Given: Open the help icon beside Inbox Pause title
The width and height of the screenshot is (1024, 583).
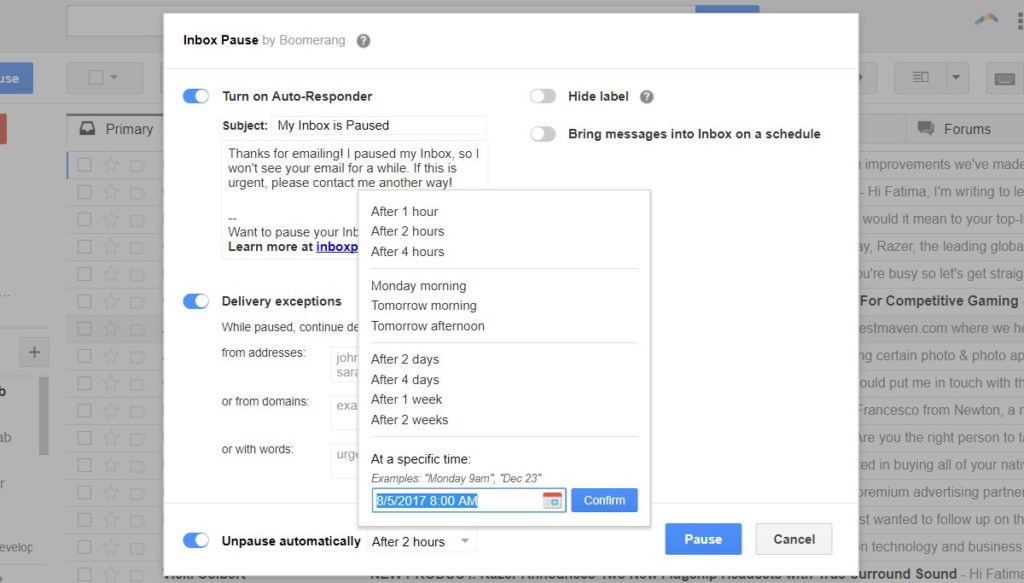Looking at the screenshot, I should pos(363,40).
